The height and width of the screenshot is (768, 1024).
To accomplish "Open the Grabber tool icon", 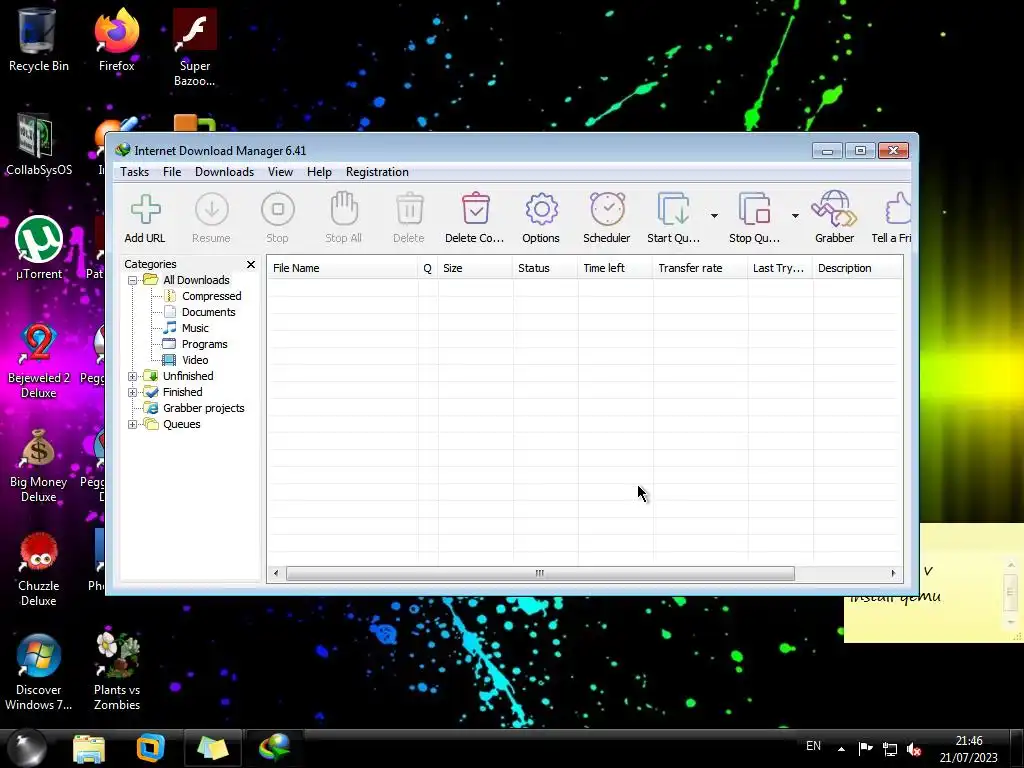I will pos(834,209).
